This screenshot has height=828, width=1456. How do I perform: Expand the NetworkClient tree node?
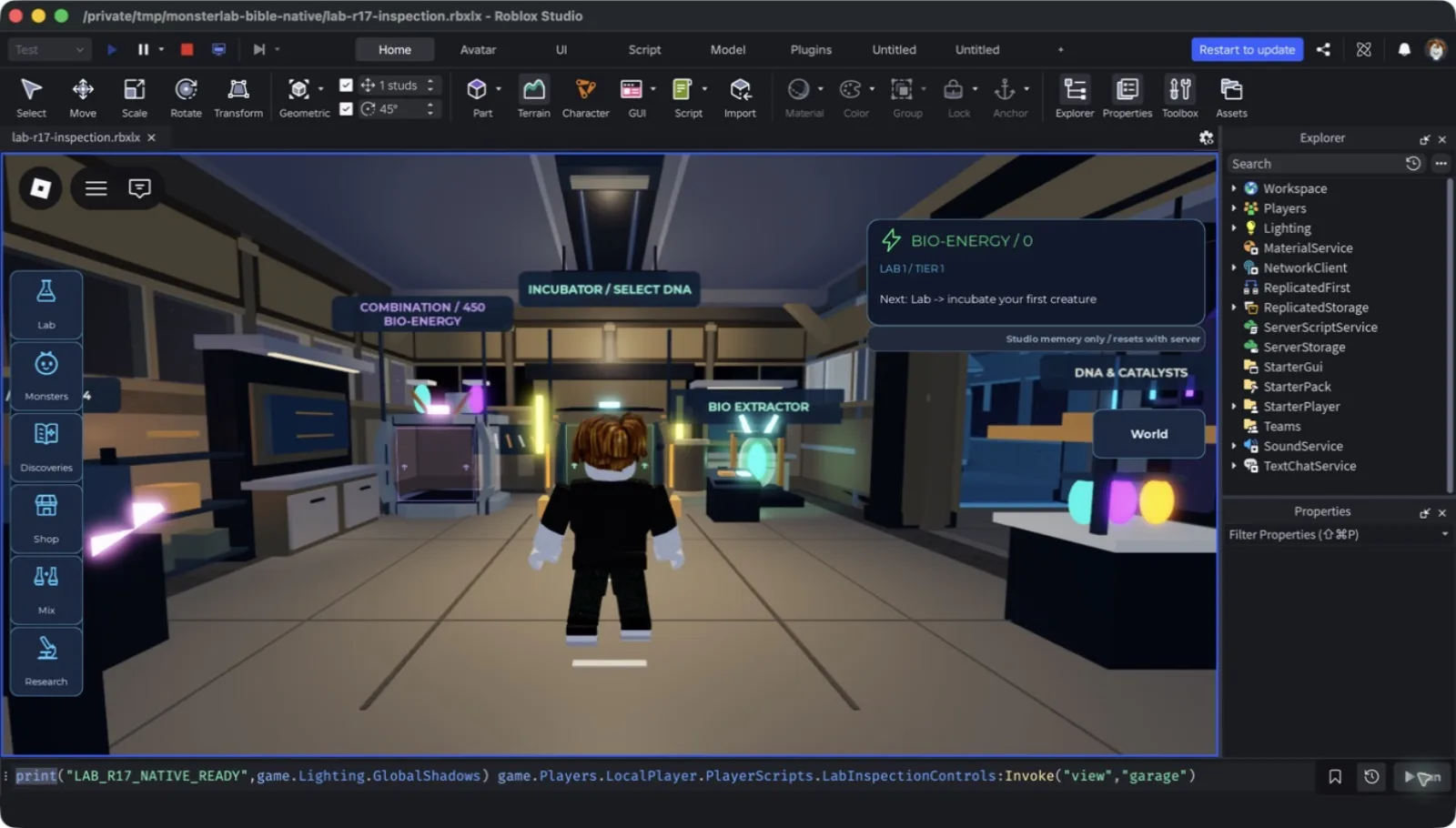(x=1234, y=268)
